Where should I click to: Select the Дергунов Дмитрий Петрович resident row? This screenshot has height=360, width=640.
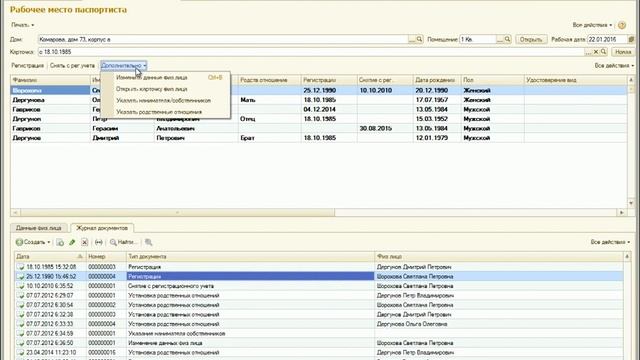[318, 138]
